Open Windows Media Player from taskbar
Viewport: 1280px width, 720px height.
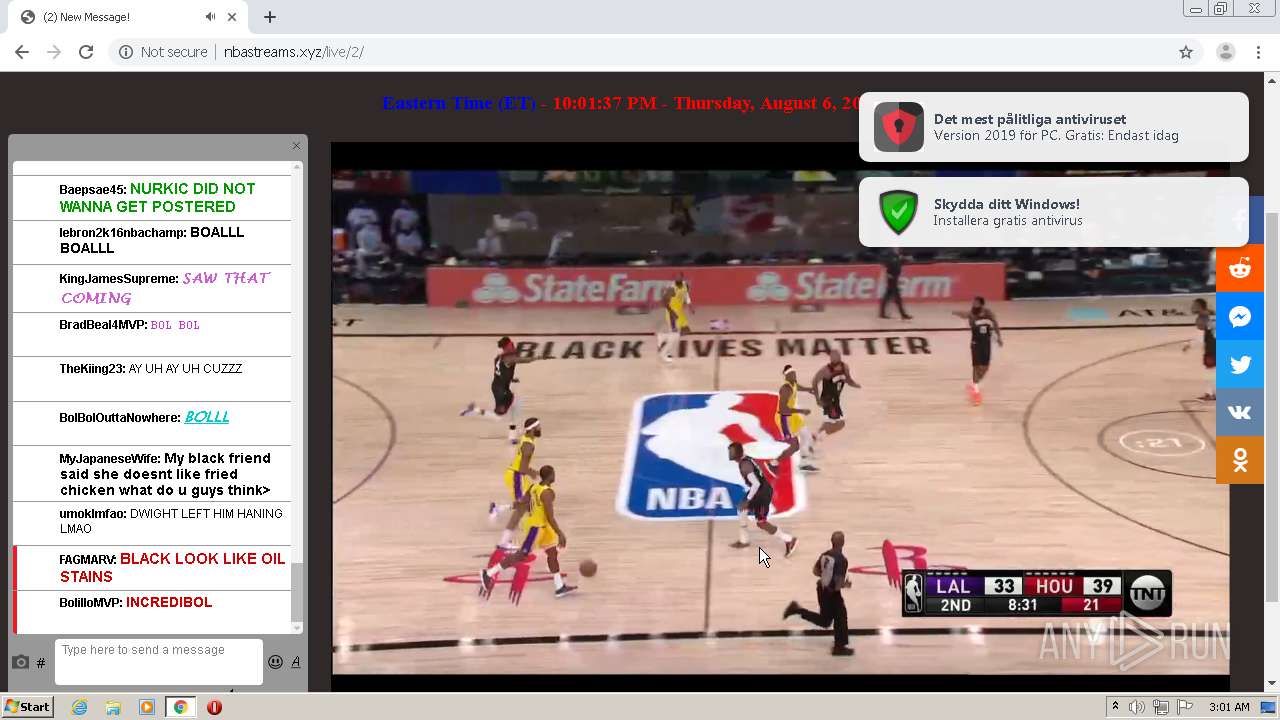(x=147, y=707)
